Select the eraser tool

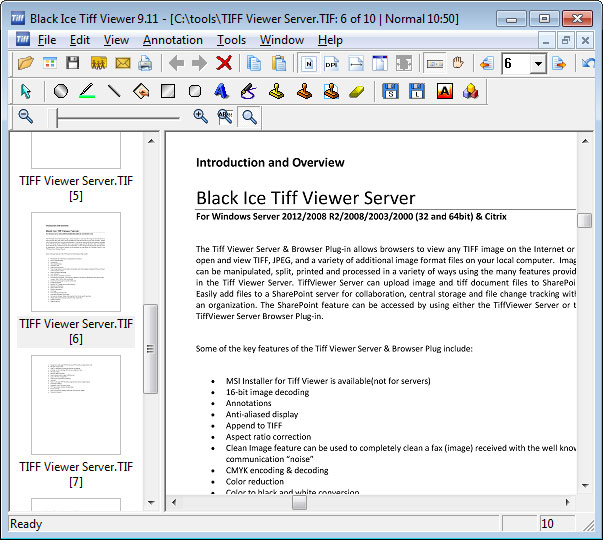pyautogui.click(x=356, y=92)
